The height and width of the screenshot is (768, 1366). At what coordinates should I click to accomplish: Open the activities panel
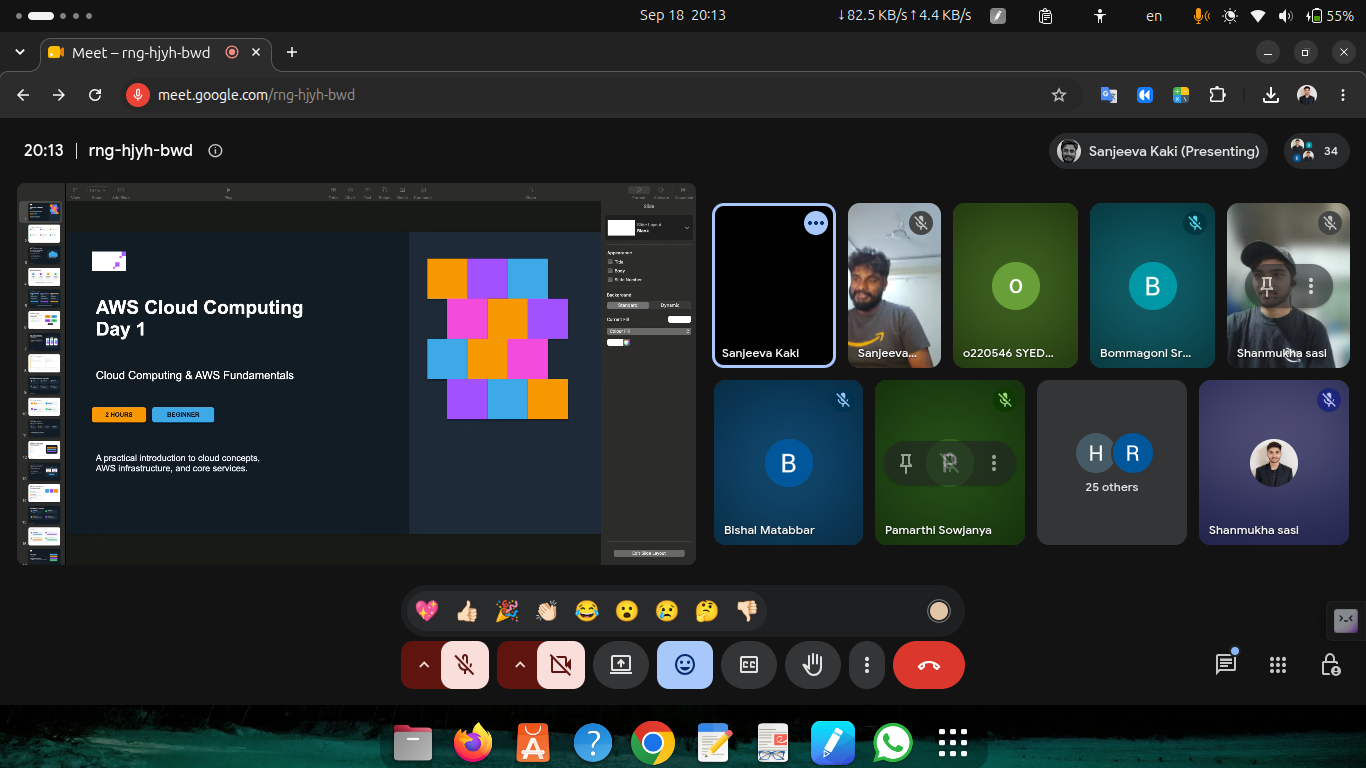coord(1277,665)
